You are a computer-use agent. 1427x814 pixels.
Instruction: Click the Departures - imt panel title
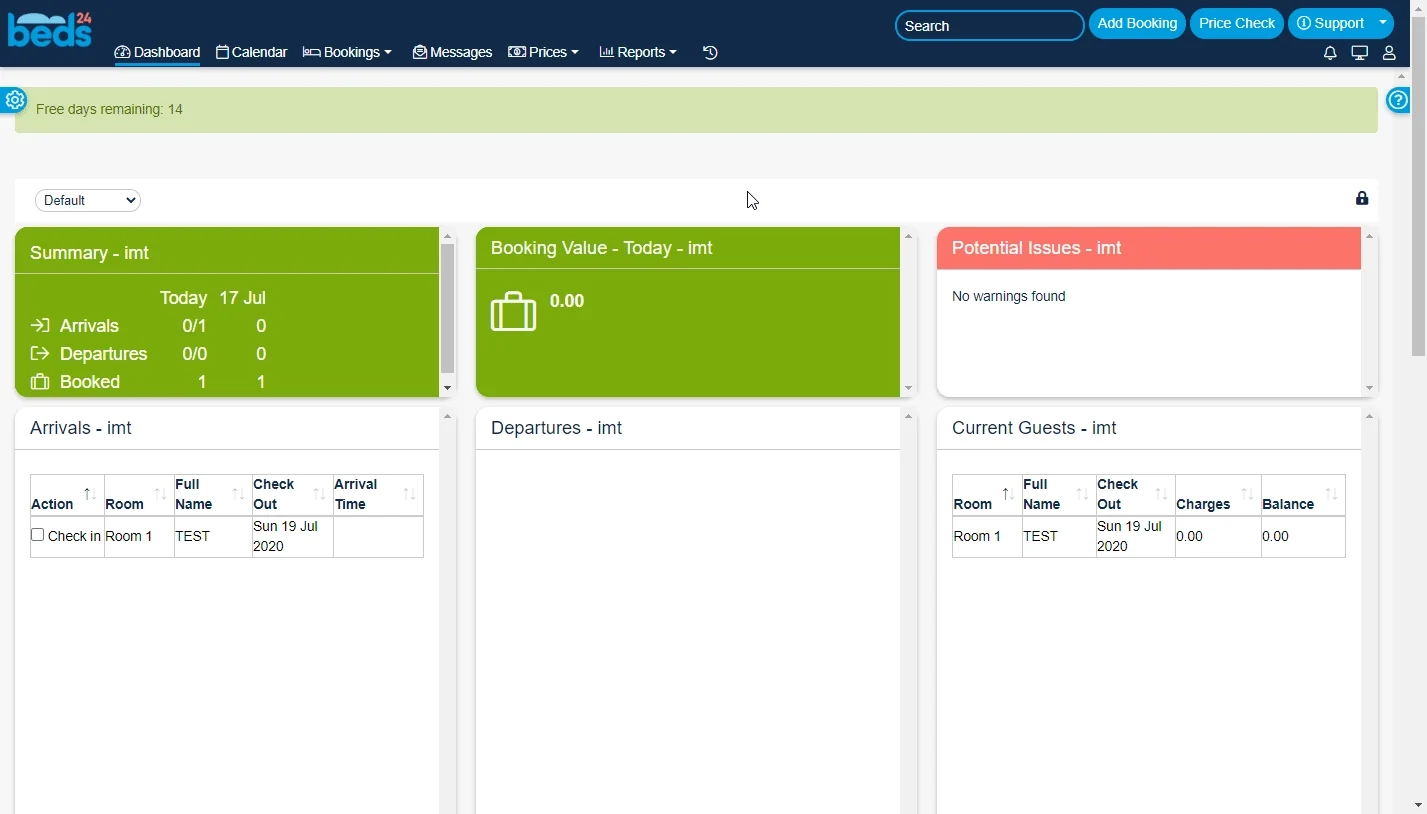556,428
